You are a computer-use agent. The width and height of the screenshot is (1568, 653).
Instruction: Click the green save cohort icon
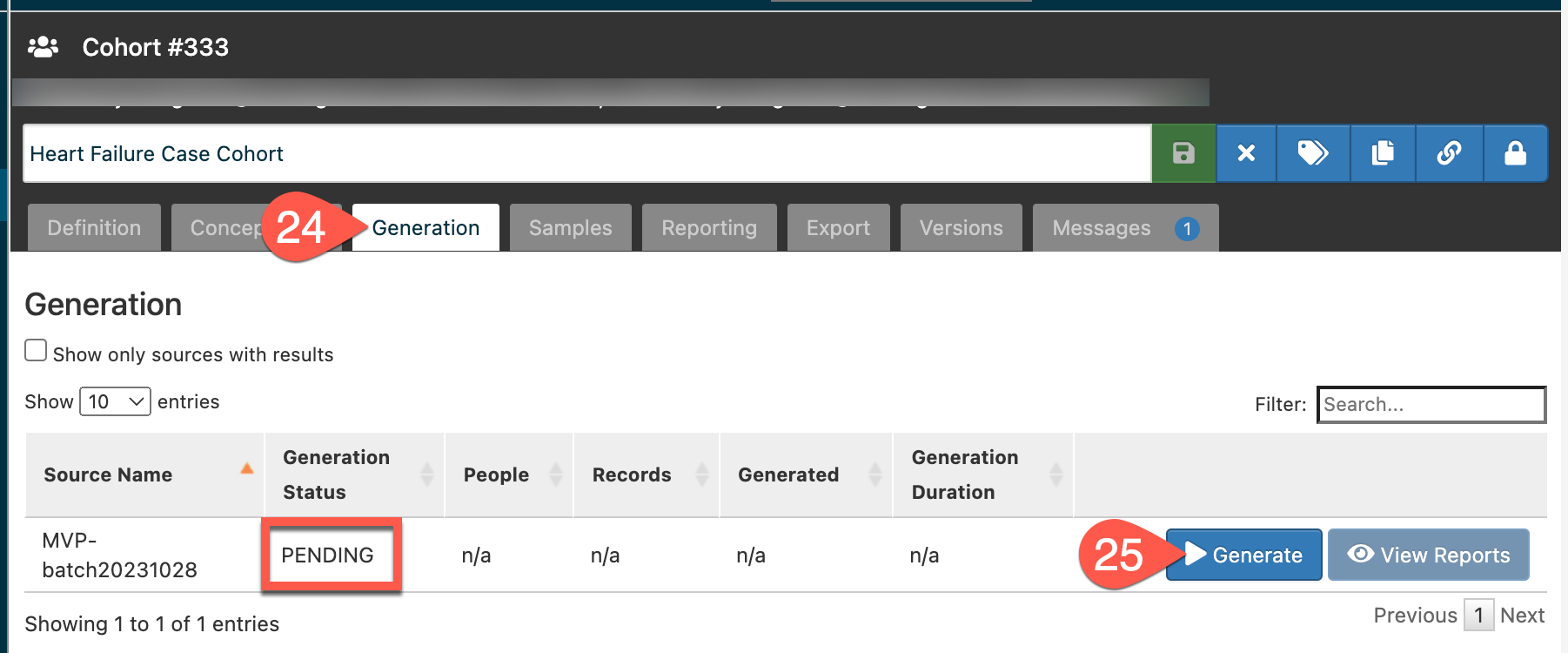[x=1183, y=153]
